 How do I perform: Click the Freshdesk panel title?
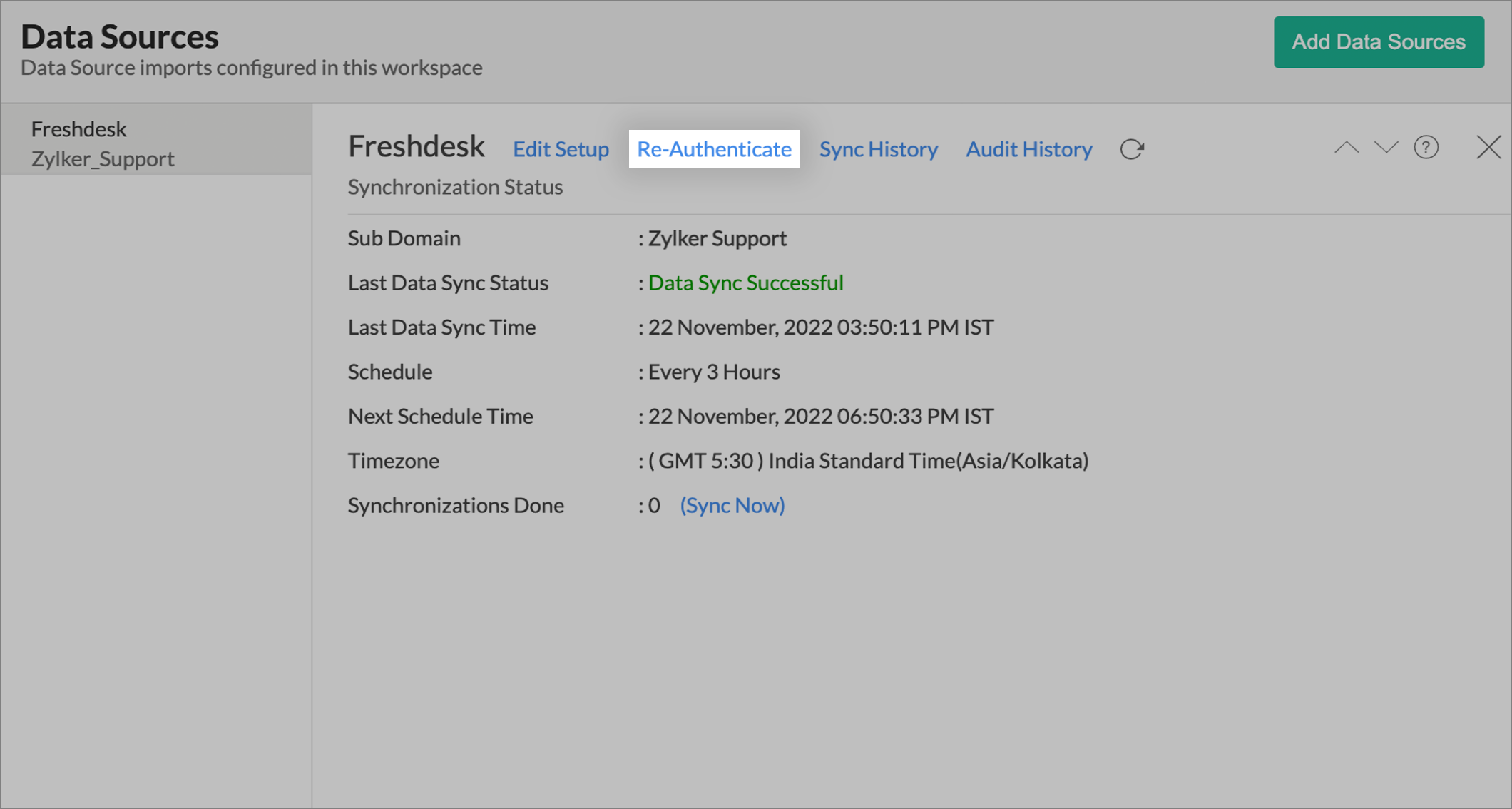pos(417,147)
